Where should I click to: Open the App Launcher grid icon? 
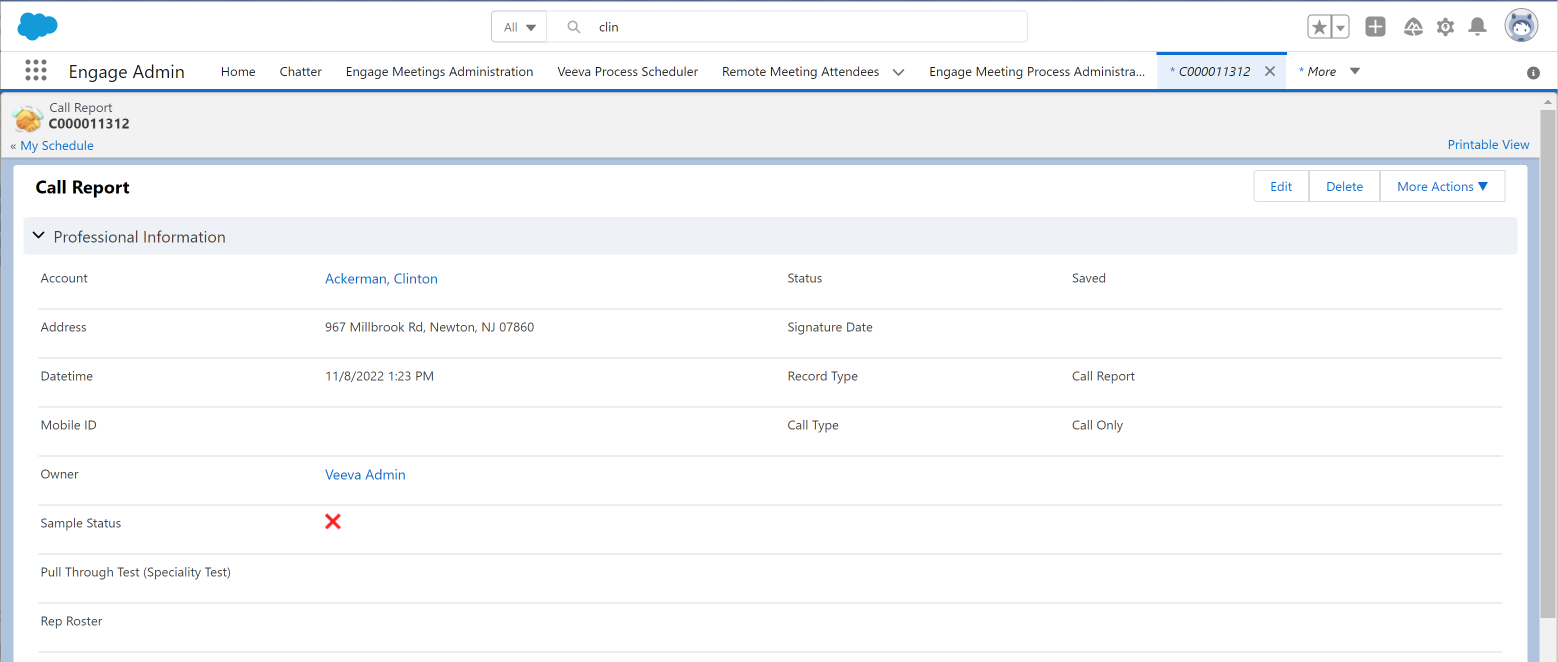[x=36, y=71]
